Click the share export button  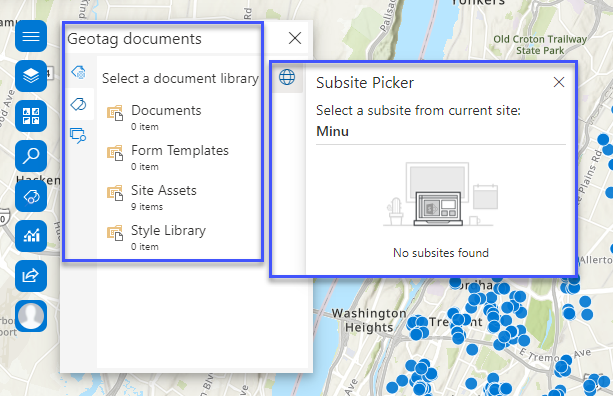[31, 276]
